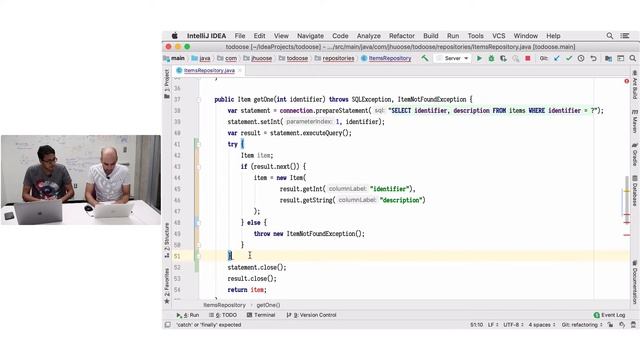Open the TODO tool window
This screenshot has height=360, width=640.
pyautogui.click(x=223, y=315)
